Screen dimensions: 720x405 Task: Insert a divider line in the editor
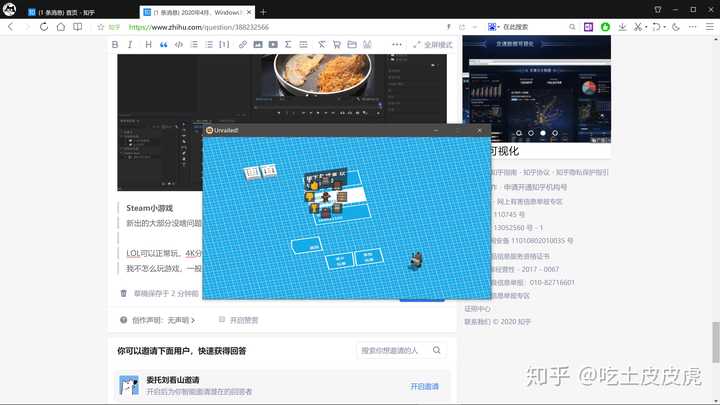(304, 45)
